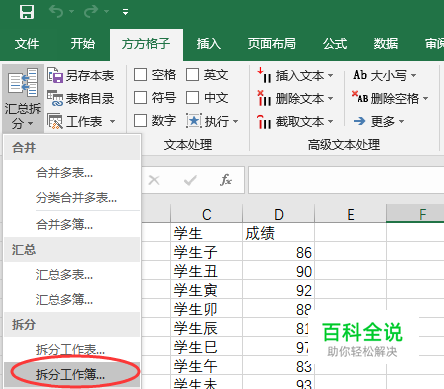Expand the 插入文本 dropdown arrow
444x389 pixels.
point(330,76)
